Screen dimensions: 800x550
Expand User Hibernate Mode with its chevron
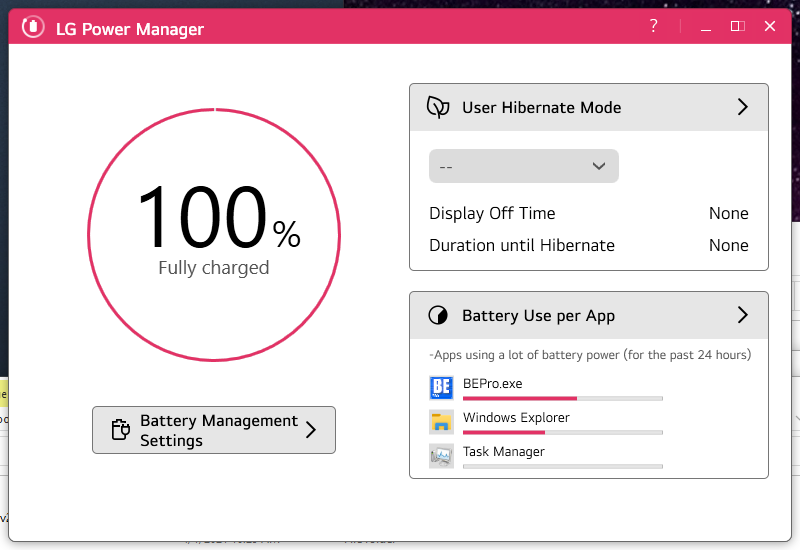[742, 108]
